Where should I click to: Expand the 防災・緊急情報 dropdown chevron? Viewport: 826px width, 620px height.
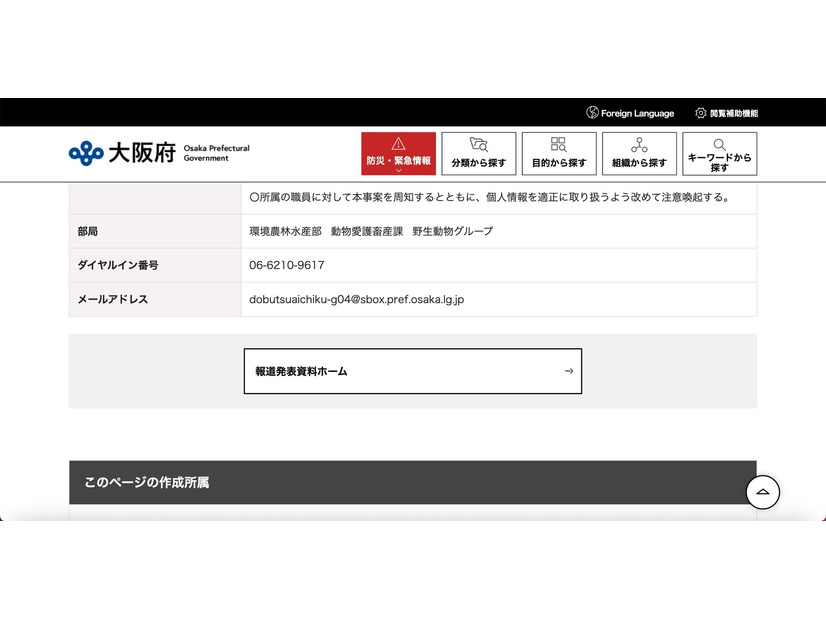point(398,171)
